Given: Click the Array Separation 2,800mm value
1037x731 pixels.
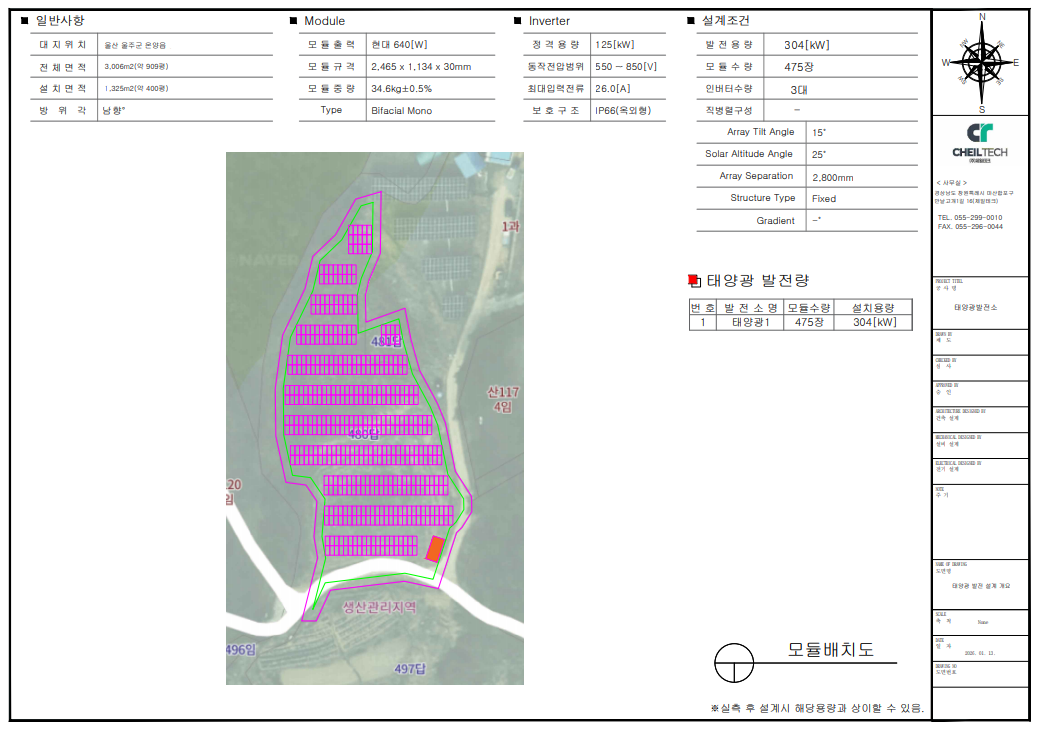Looking at the screenshot, I should (x=832, y=177).
